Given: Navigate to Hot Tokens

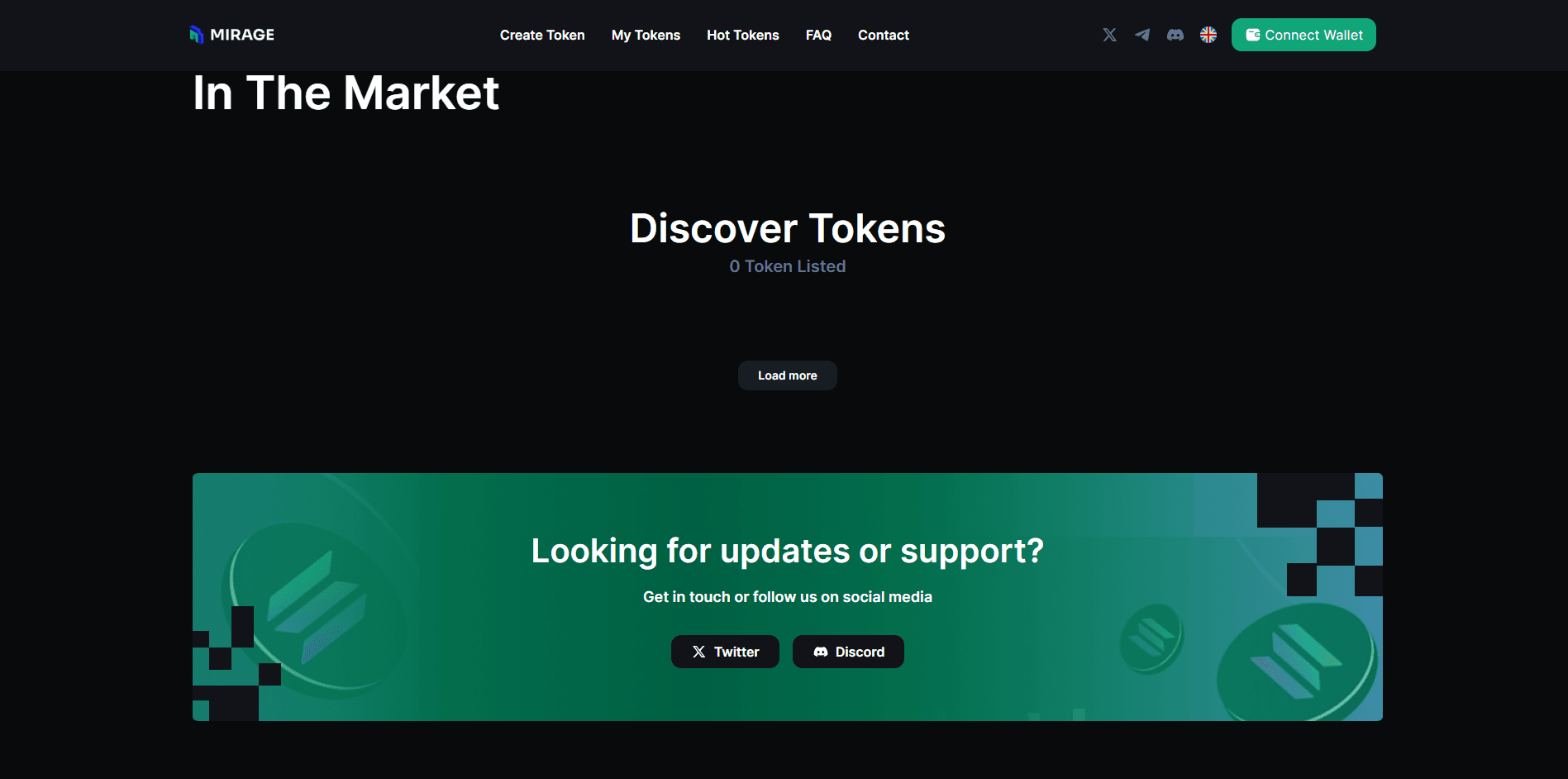Looking at the screenshot, I should point(742,35).
